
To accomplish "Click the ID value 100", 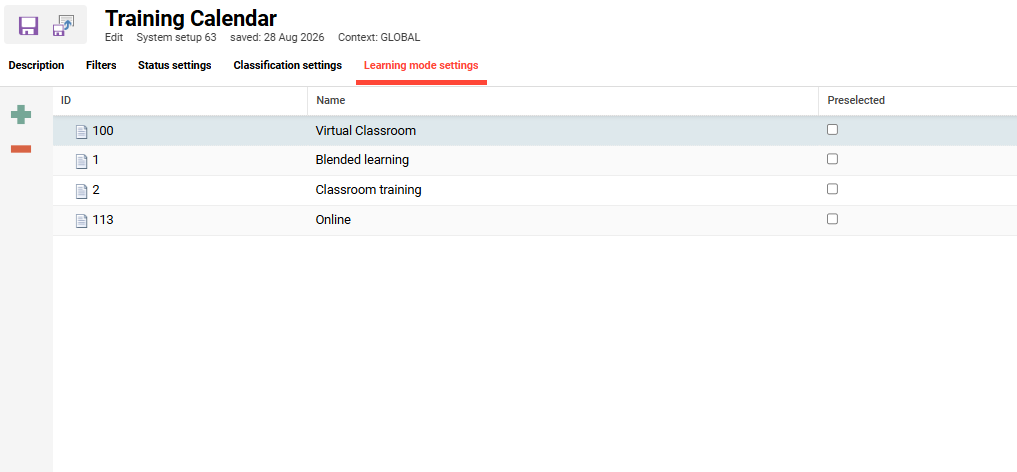I will click(x=102, y=131).
